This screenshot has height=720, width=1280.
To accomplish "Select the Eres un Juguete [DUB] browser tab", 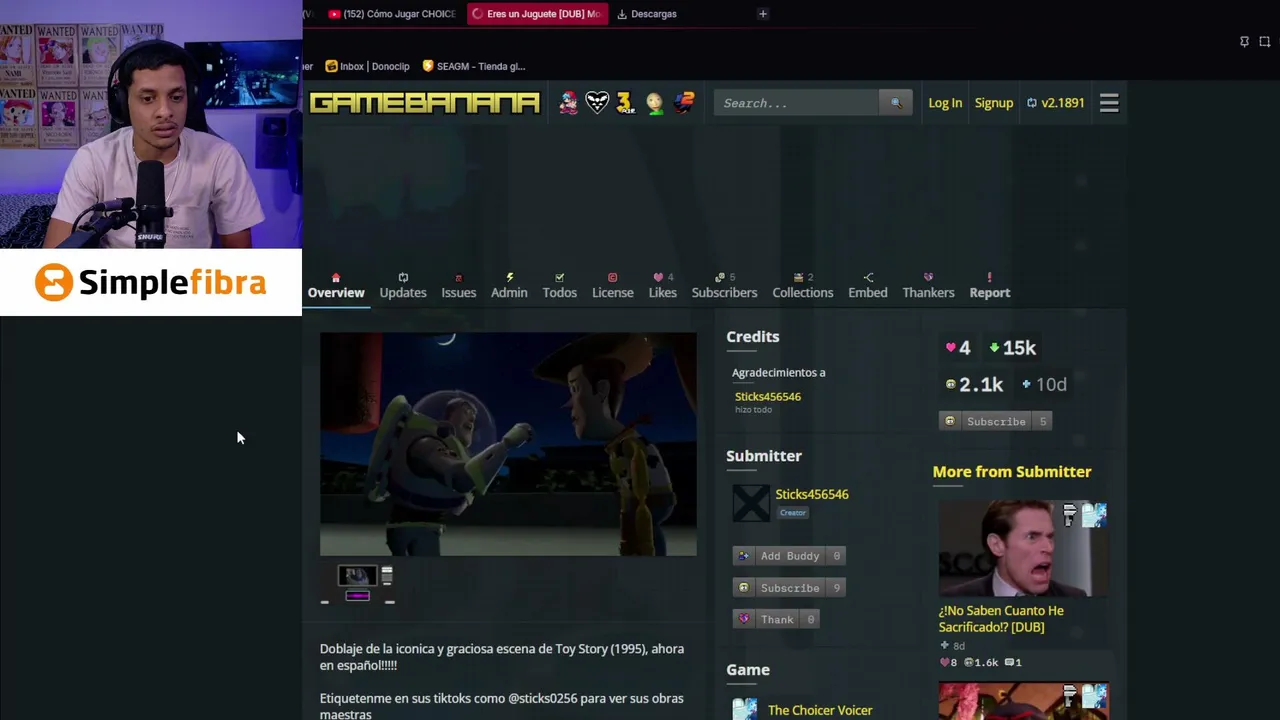I will (537, 14).
